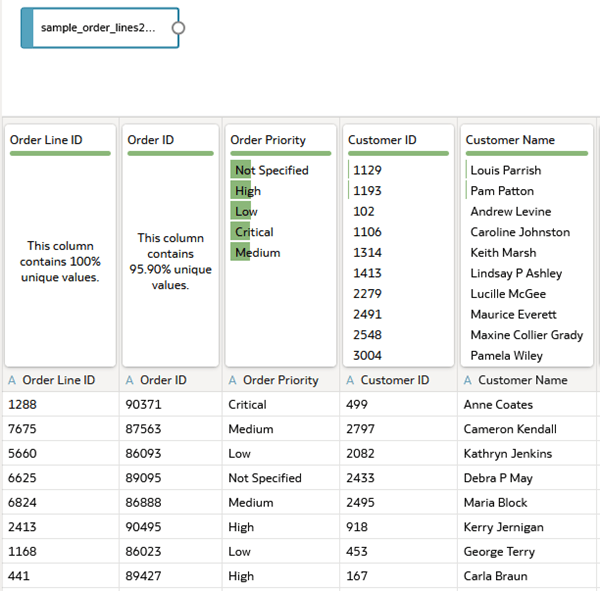This screenshot has height=591, width=600.
Task: Select Maurice Everett in Customer Name tile
Action: point(513,314)
